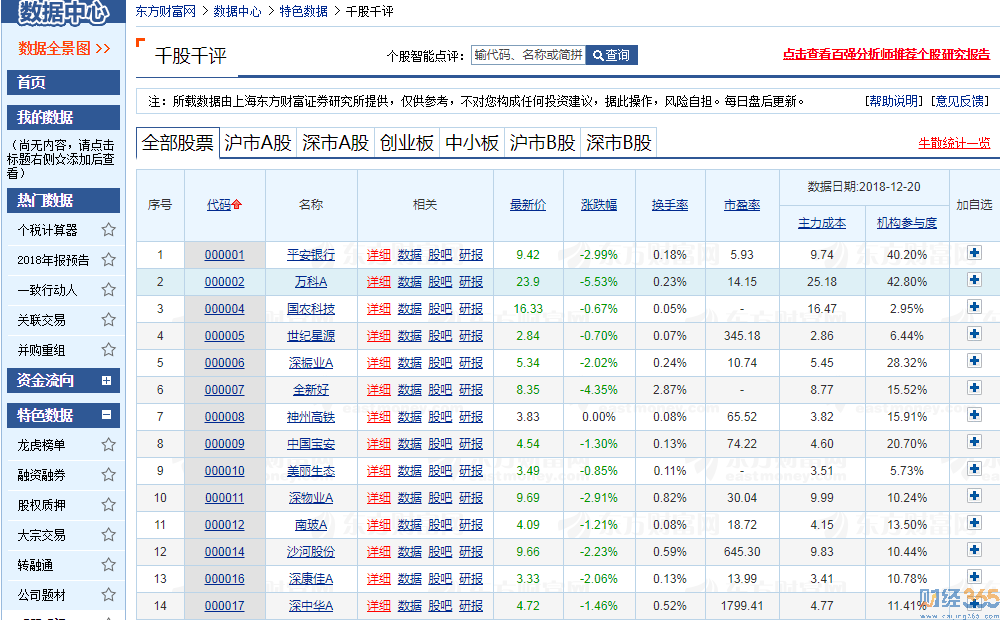Click the 查询 search button
Image resolution: width=1000 pixels, height=620 pixels.
(x=612, y=55)
